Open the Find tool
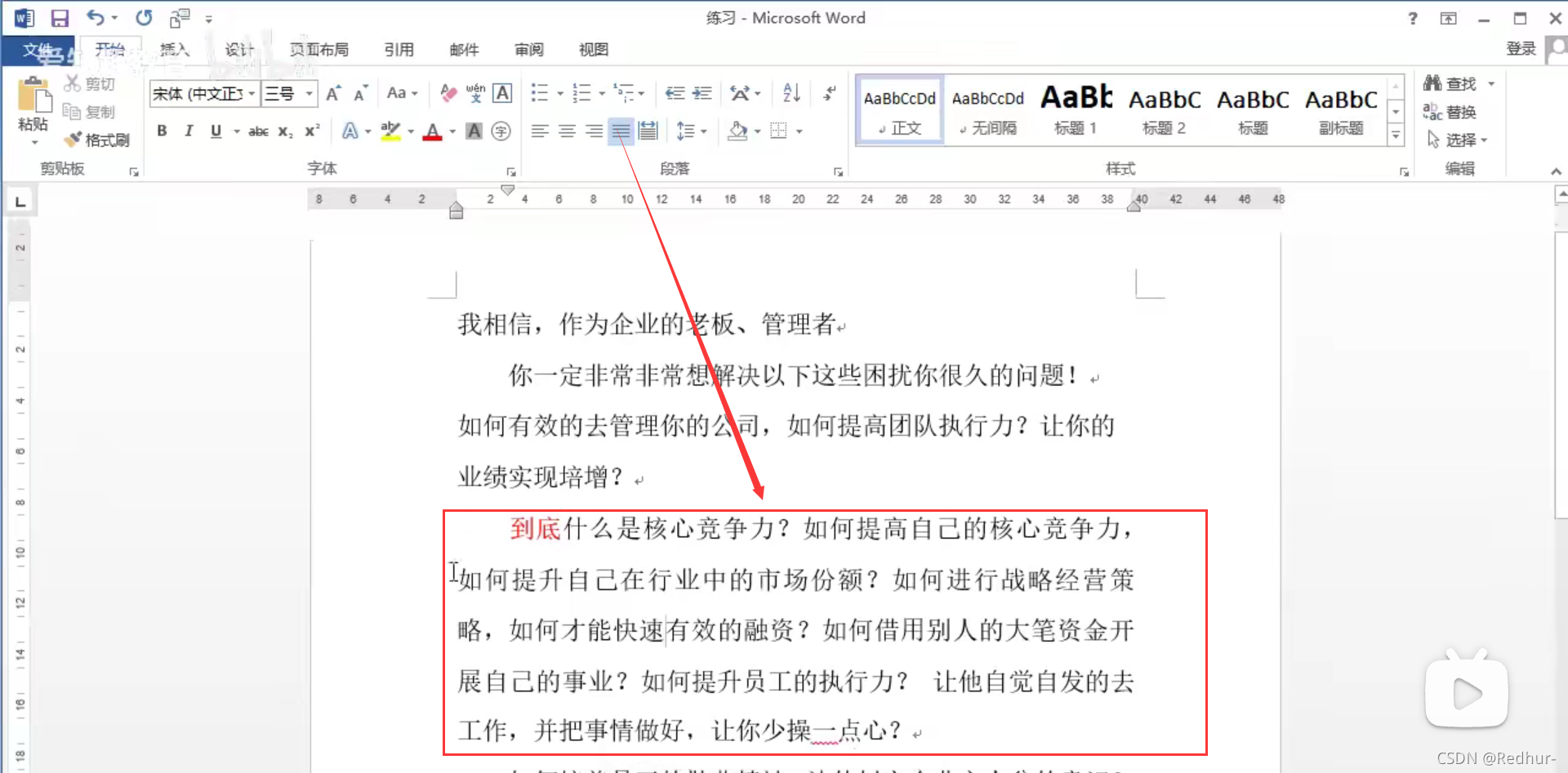Image resolution: width=1568 pixels, height=773 pixels. pos(1458,82)
